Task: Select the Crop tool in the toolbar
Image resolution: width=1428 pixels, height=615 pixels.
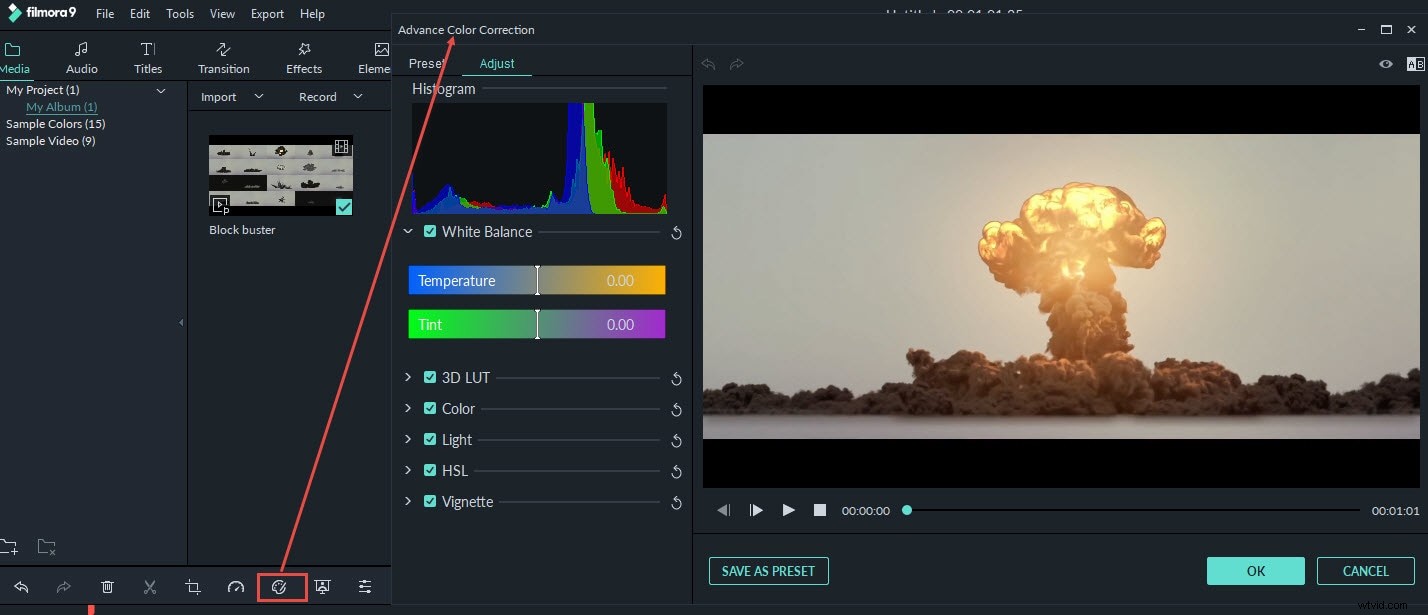Action: (192, 587)
